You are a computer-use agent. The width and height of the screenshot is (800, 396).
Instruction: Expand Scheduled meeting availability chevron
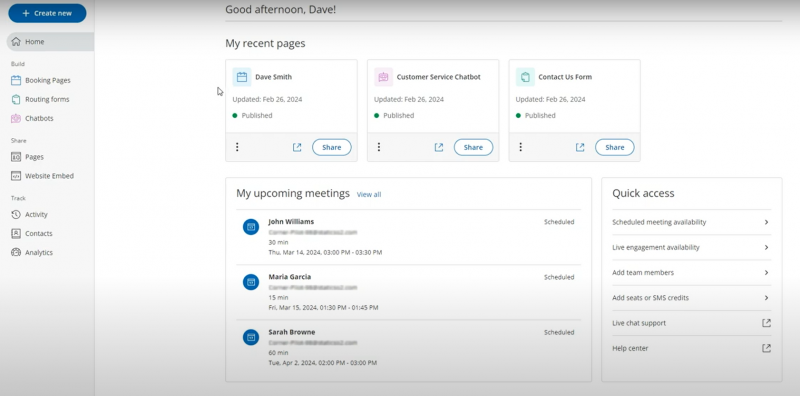(x=766, y=222)
